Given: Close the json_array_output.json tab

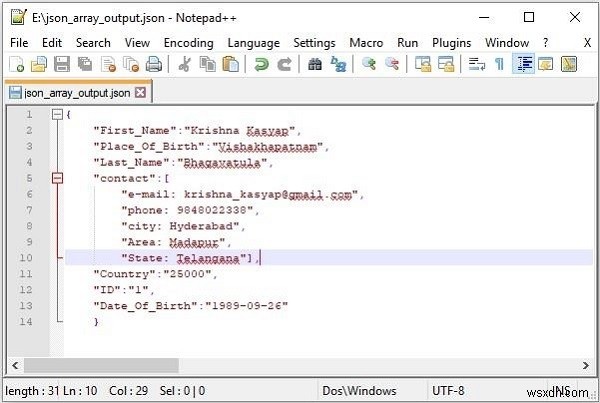Looking at the screenshot, I should pyautogui.click(x=141, y=93).
